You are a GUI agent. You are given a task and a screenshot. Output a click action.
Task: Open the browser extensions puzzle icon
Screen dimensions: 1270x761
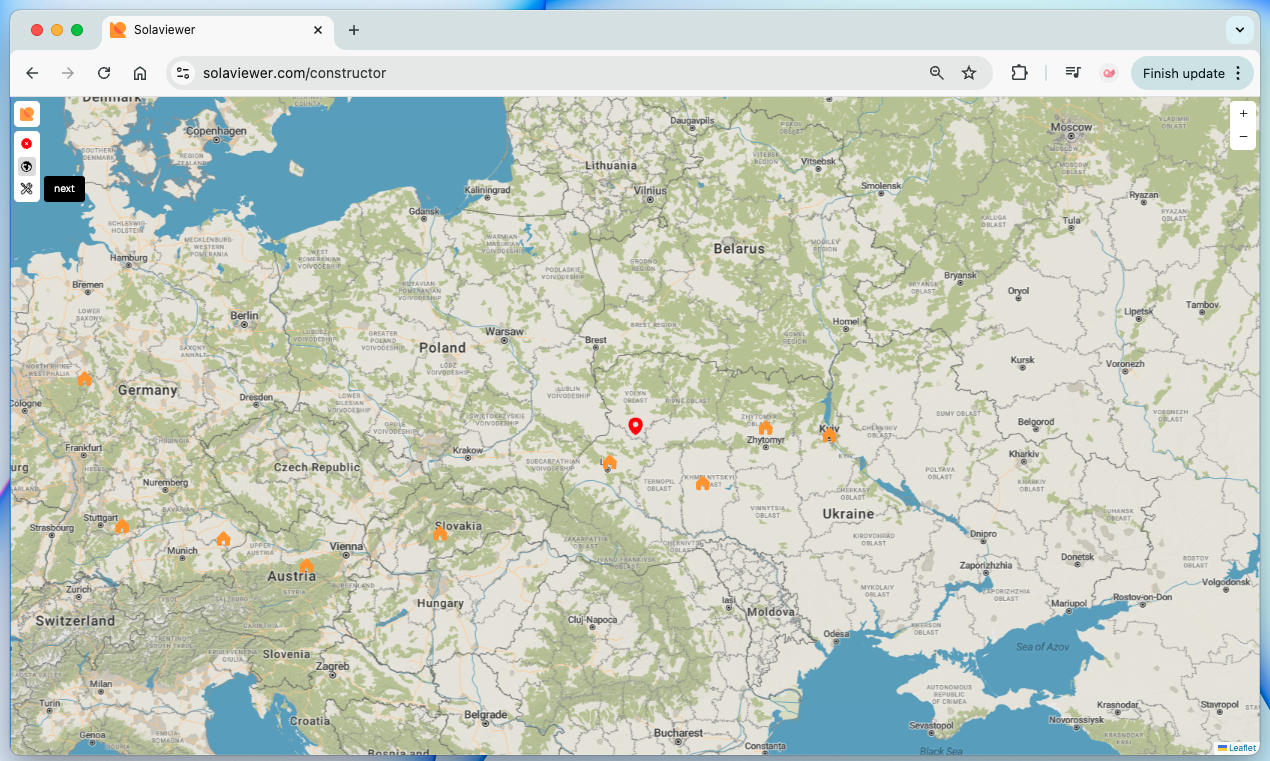click(1019, 73)
